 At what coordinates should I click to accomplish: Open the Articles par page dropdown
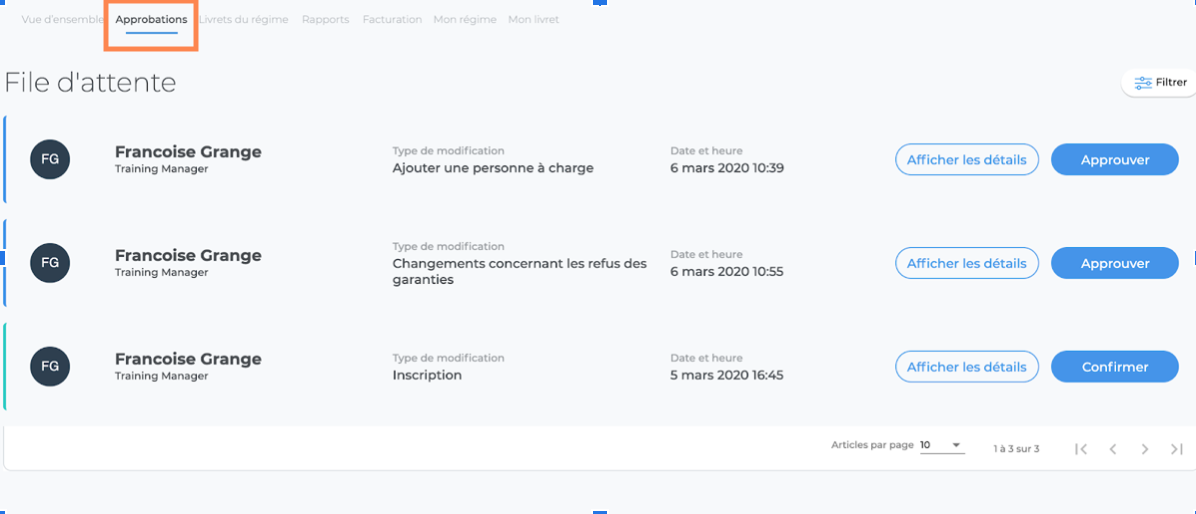coord(942,445)
